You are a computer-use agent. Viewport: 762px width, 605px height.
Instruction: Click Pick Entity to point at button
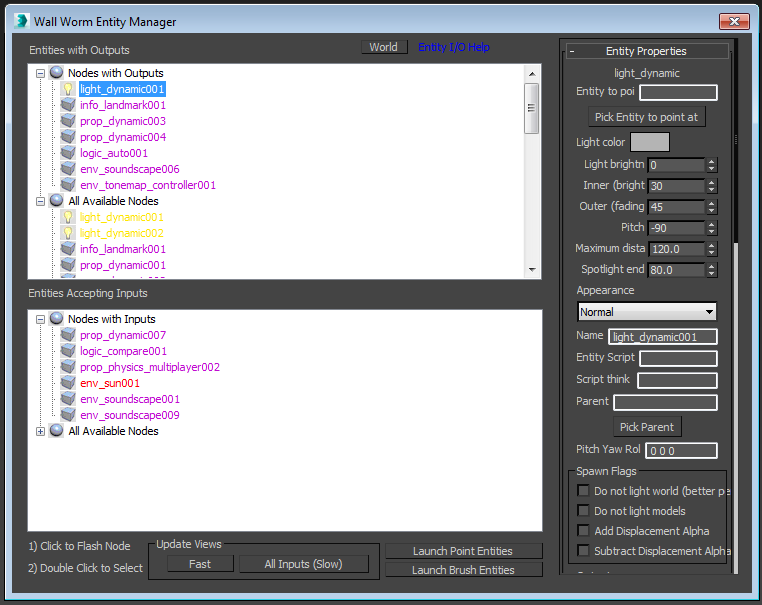646,117
